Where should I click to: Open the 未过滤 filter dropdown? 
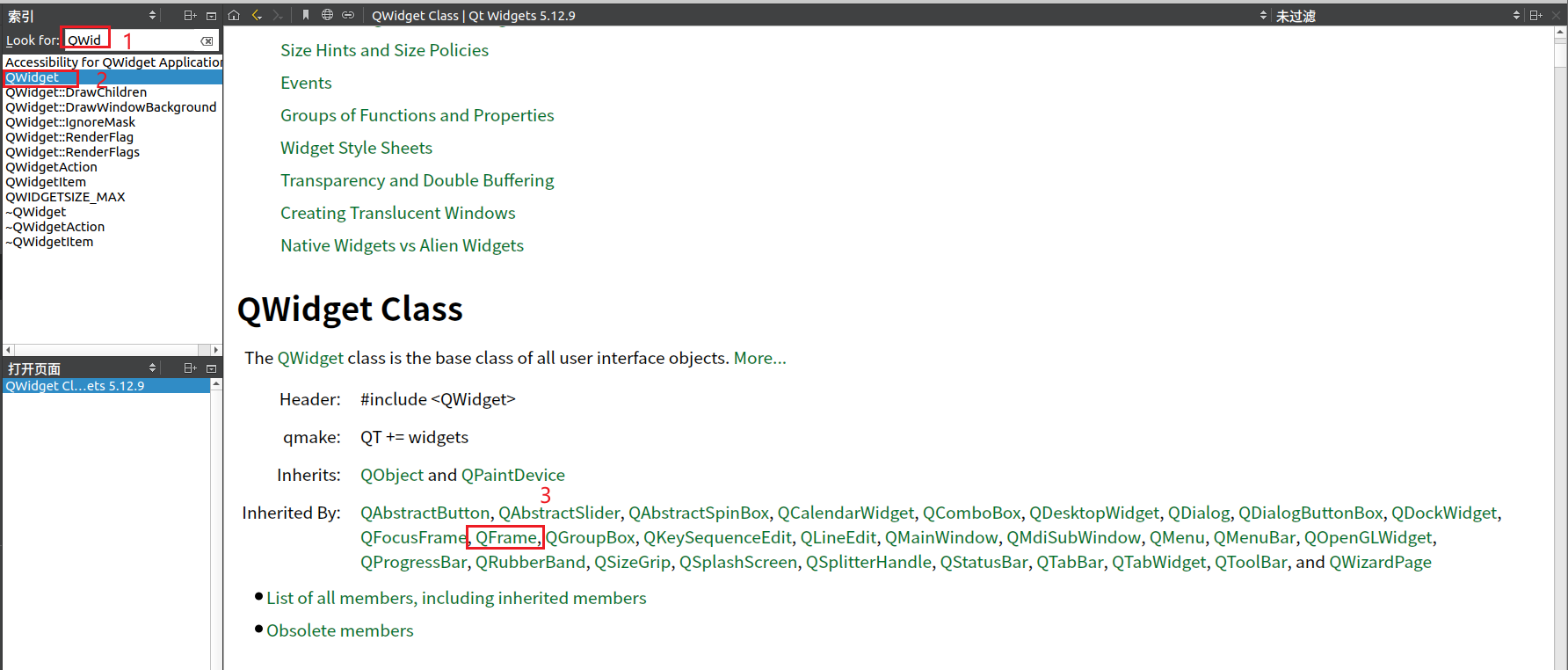coord(1515,16)
